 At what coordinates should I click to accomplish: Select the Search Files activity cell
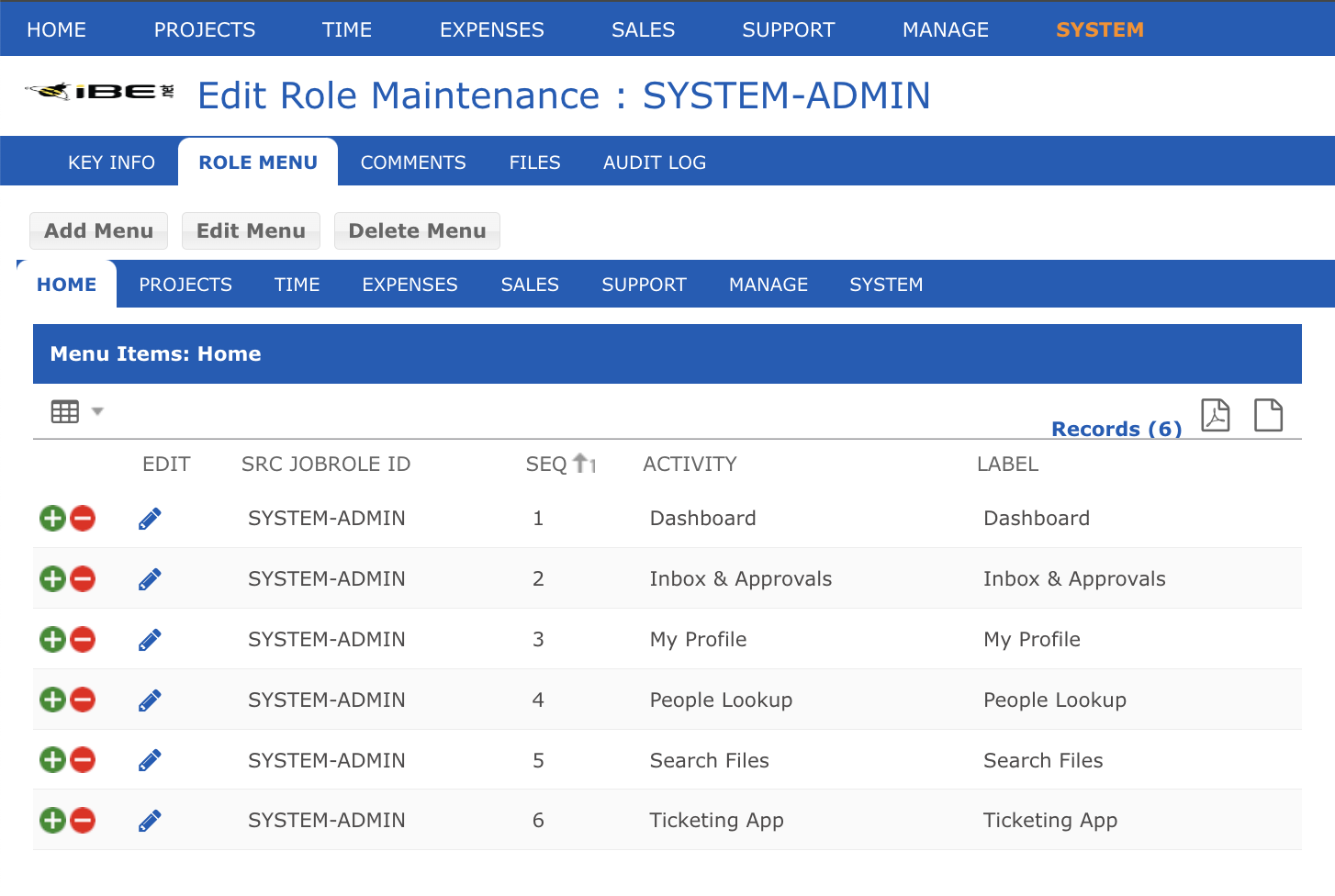[x=710, y=760]
